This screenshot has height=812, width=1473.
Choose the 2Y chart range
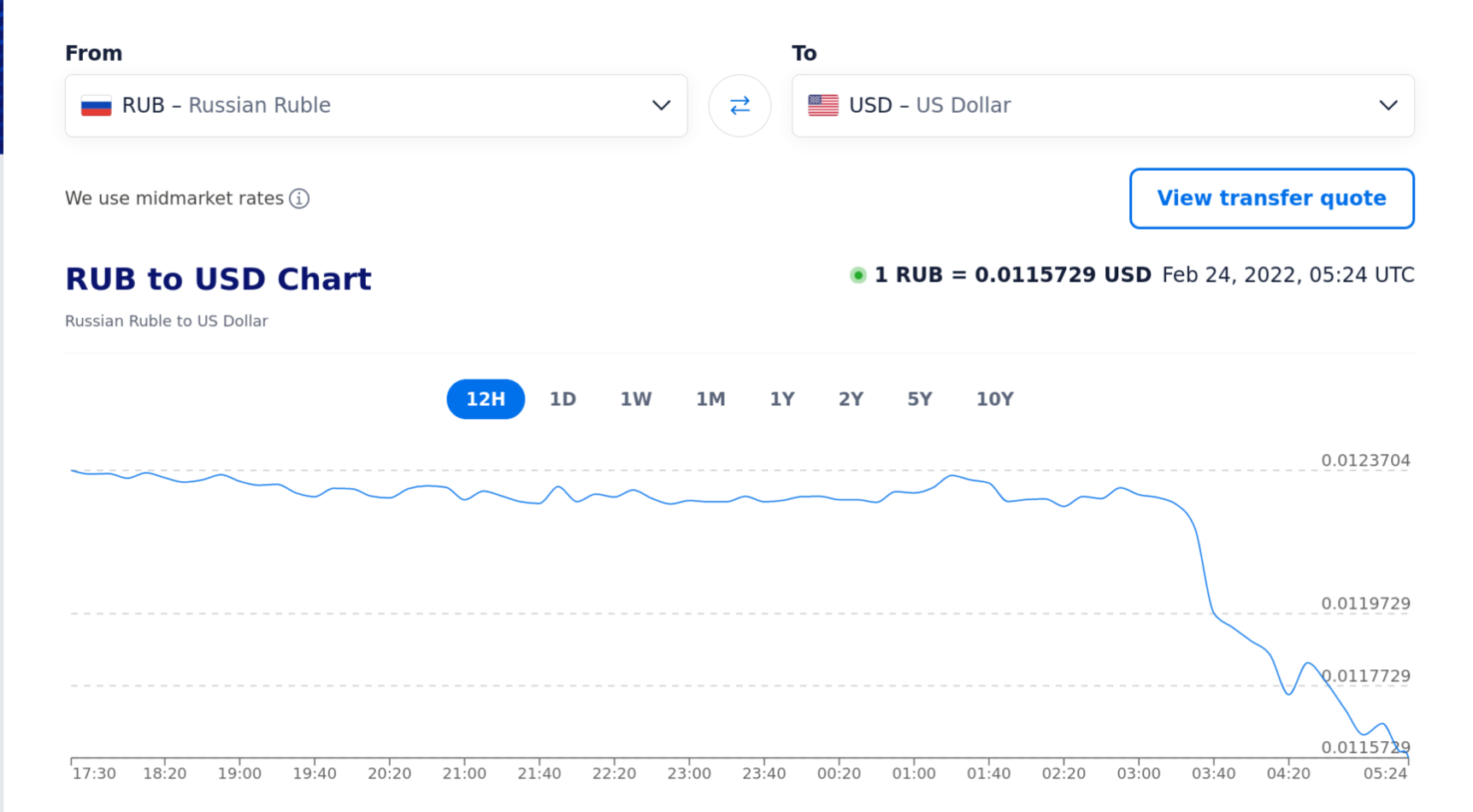click(851, 399)
